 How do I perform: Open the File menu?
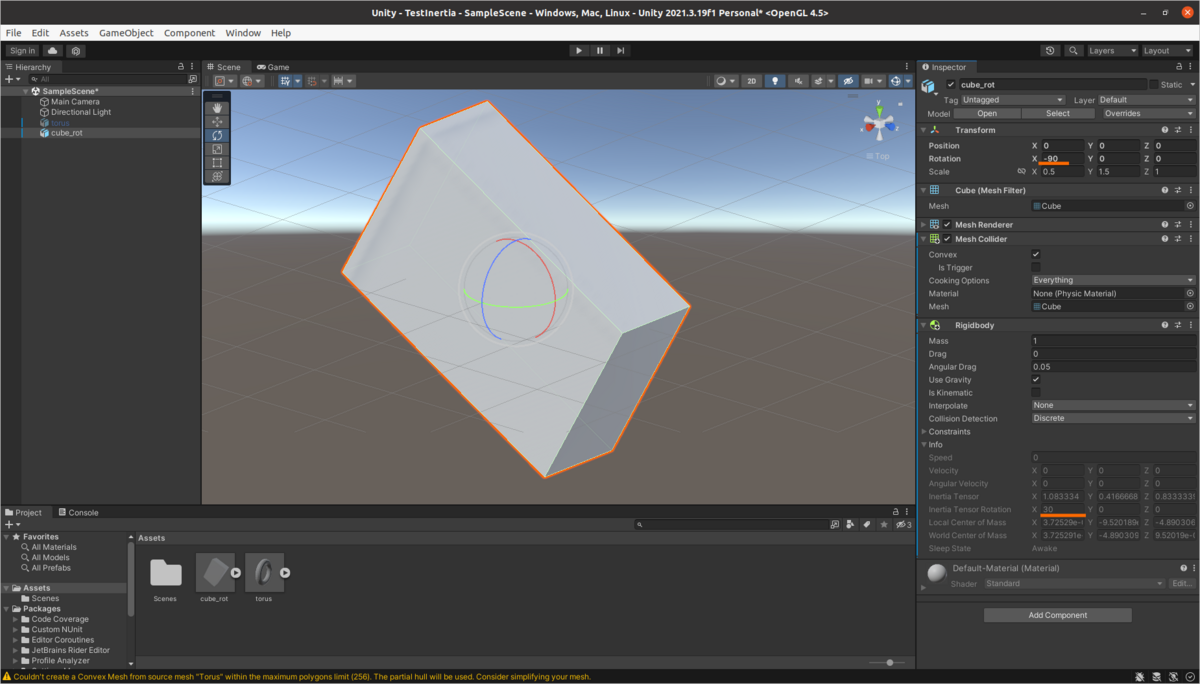(x=14, y=33)
